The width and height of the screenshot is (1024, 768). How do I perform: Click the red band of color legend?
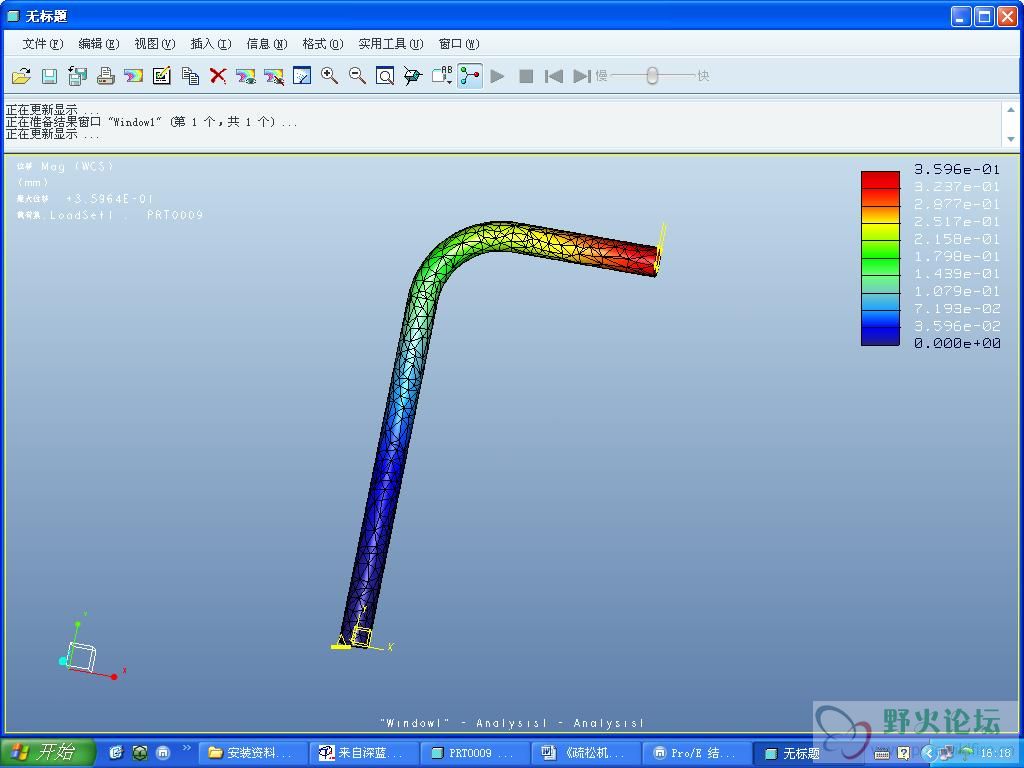(x=880, y=180)
